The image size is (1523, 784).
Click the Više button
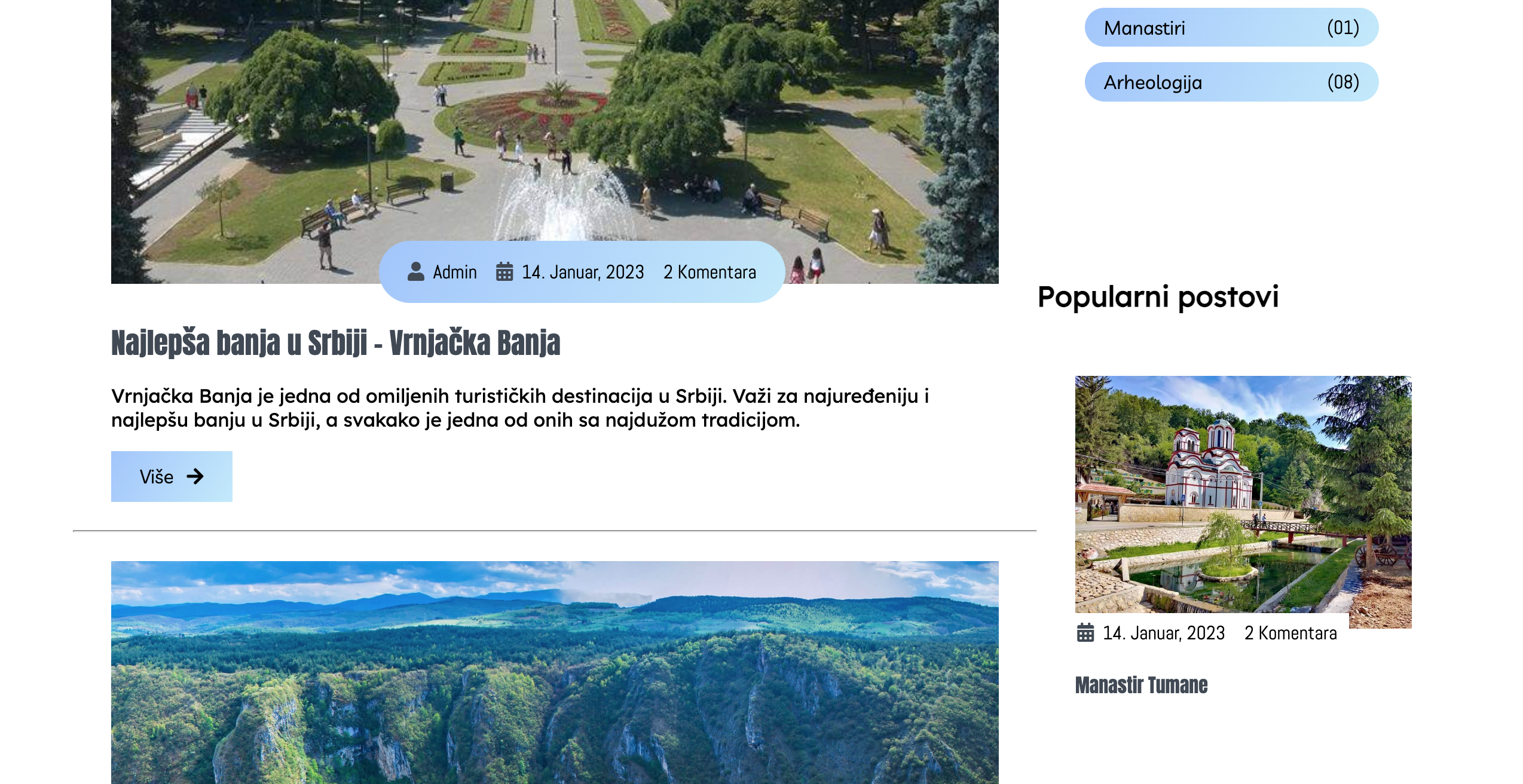pos(172,476)
